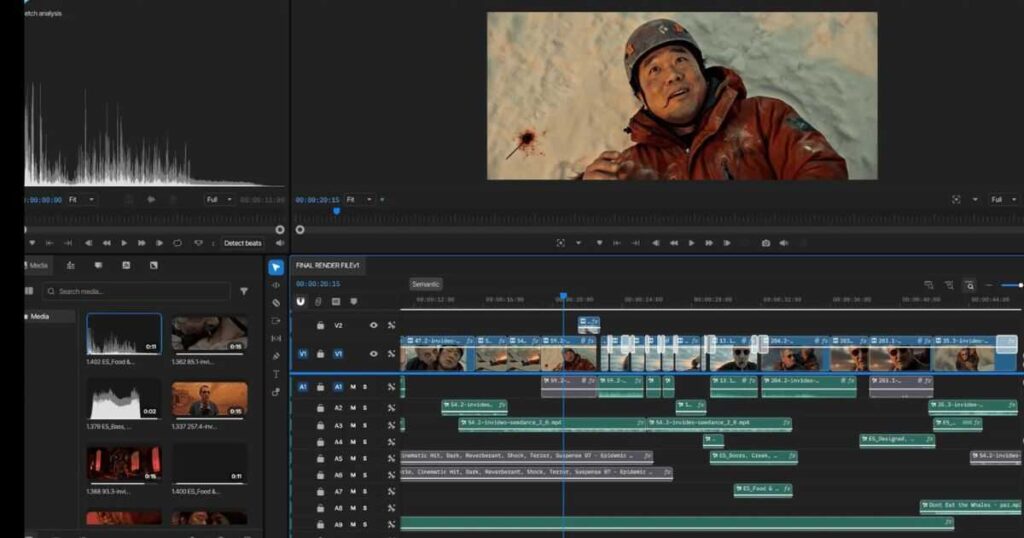
Task: Toggle V2 track visibility eye
Action: click(374, 325)
